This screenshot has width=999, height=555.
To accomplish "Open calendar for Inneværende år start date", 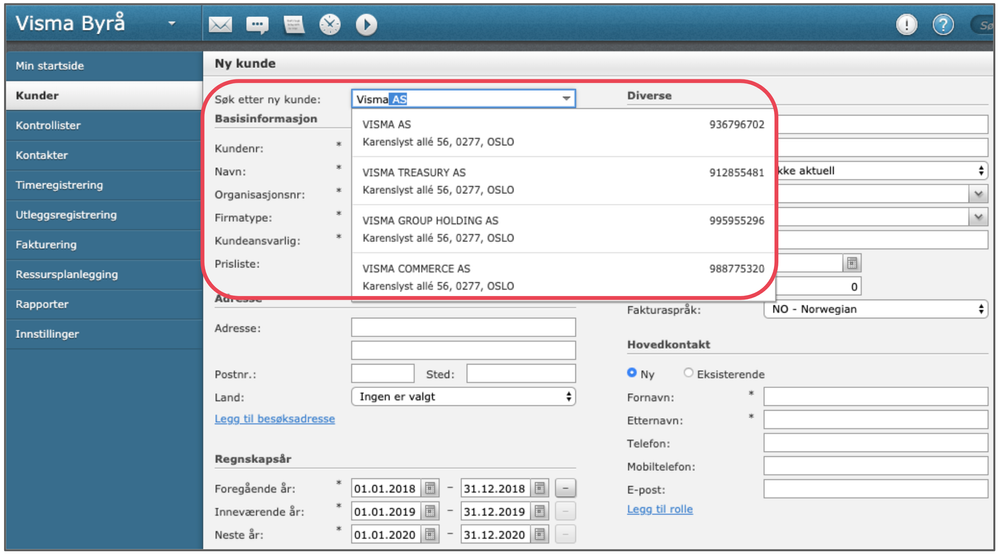I will point(431,512).
